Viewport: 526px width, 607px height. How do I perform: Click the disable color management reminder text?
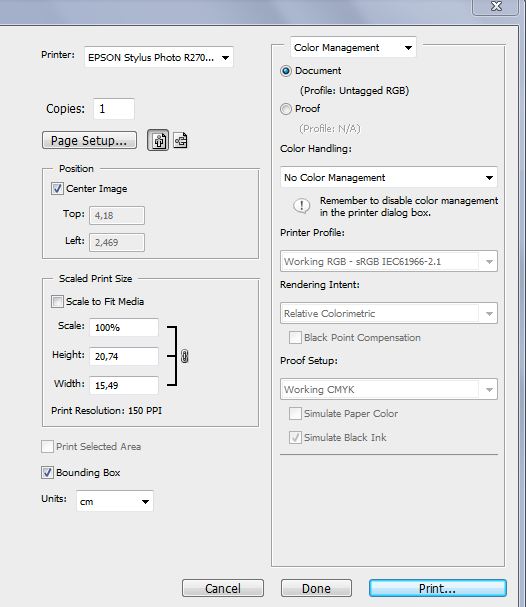click(x=409, y=206)
